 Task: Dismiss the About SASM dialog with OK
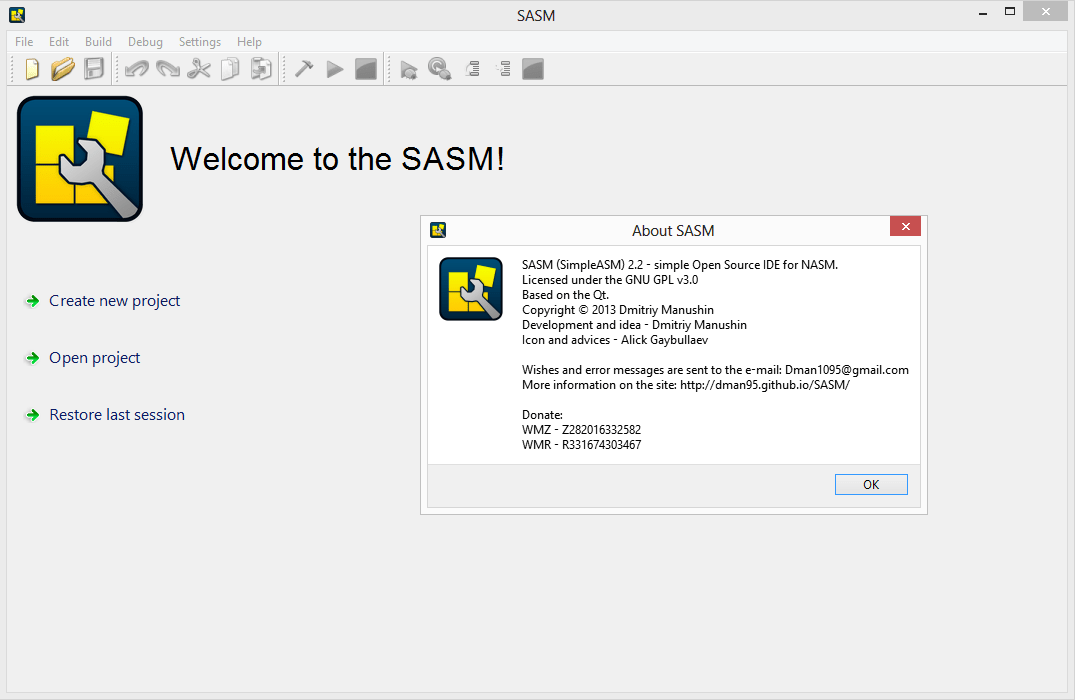870,484
